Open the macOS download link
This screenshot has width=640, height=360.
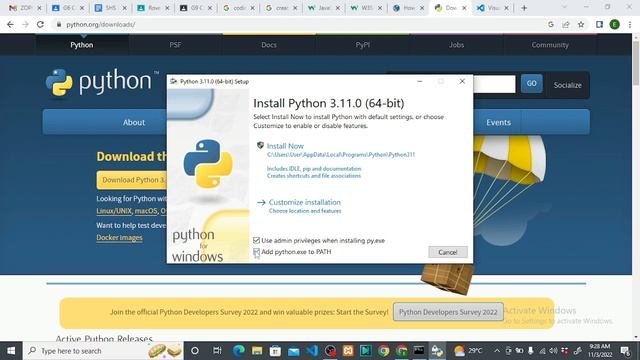tap(146, 211)
